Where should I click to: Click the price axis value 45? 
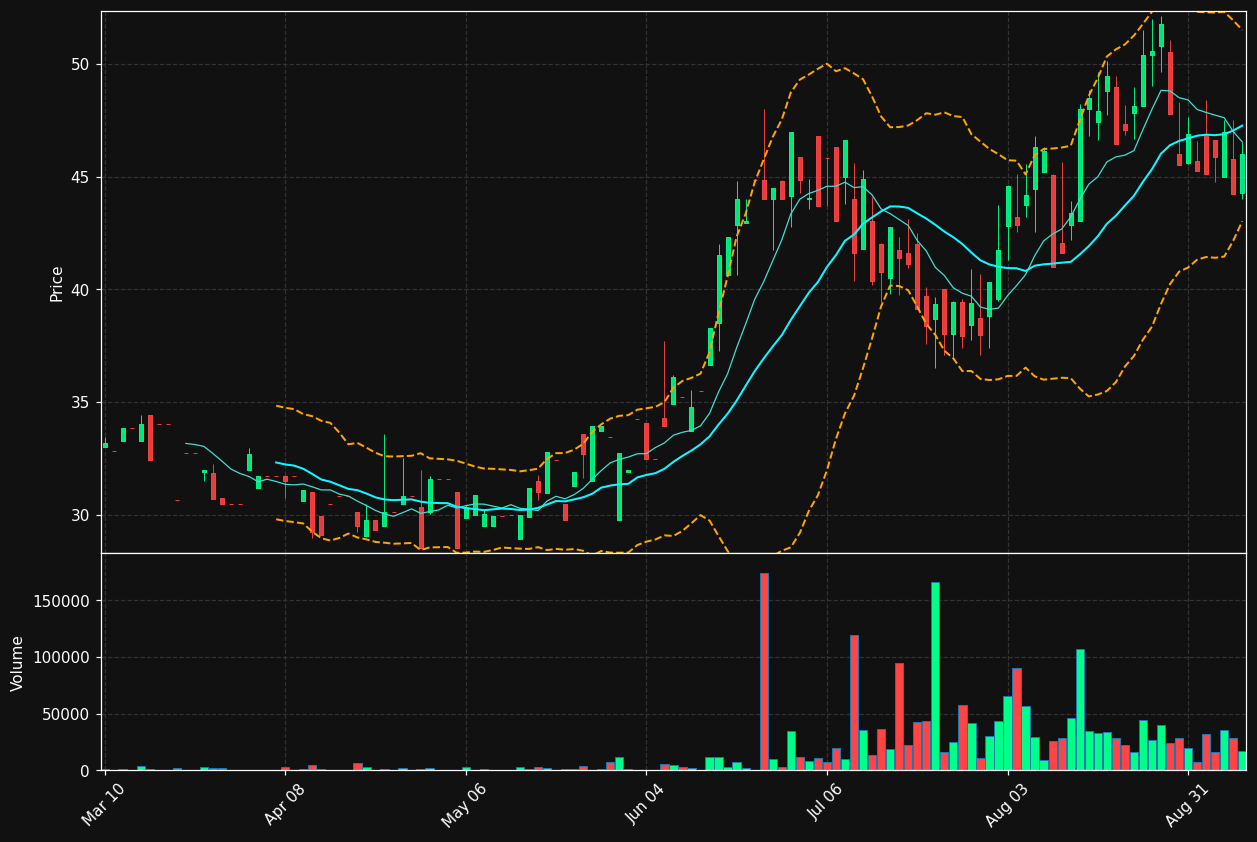tap(80, 178)
